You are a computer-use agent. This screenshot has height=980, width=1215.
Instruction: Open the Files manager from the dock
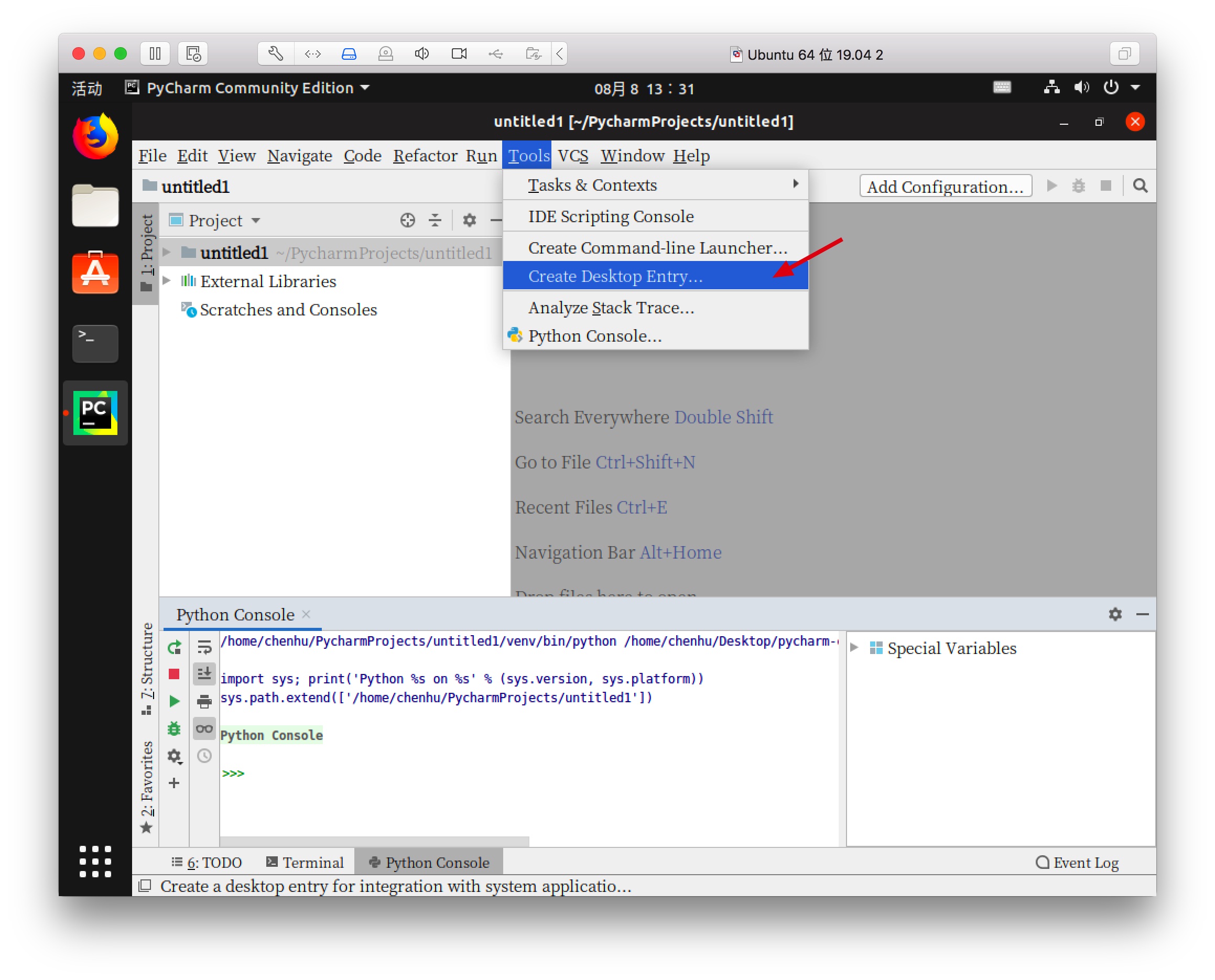coord(95,205)
